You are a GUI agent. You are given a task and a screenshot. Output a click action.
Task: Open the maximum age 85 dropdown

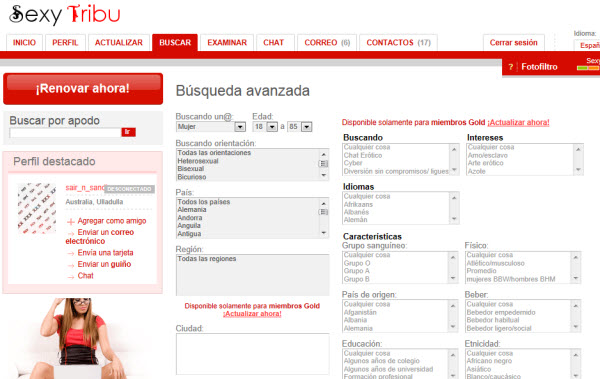[x=307, y=127]
